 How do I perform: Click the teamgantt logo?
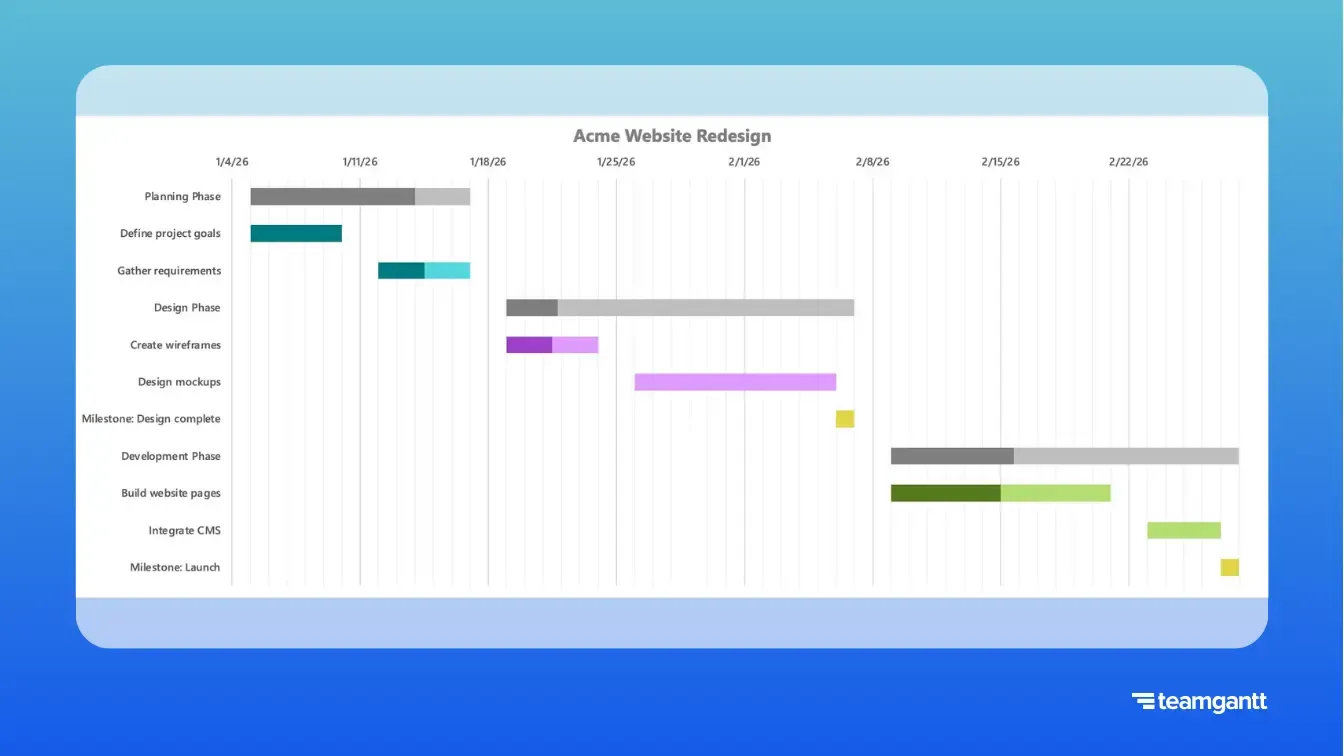tap(1199, 702)
